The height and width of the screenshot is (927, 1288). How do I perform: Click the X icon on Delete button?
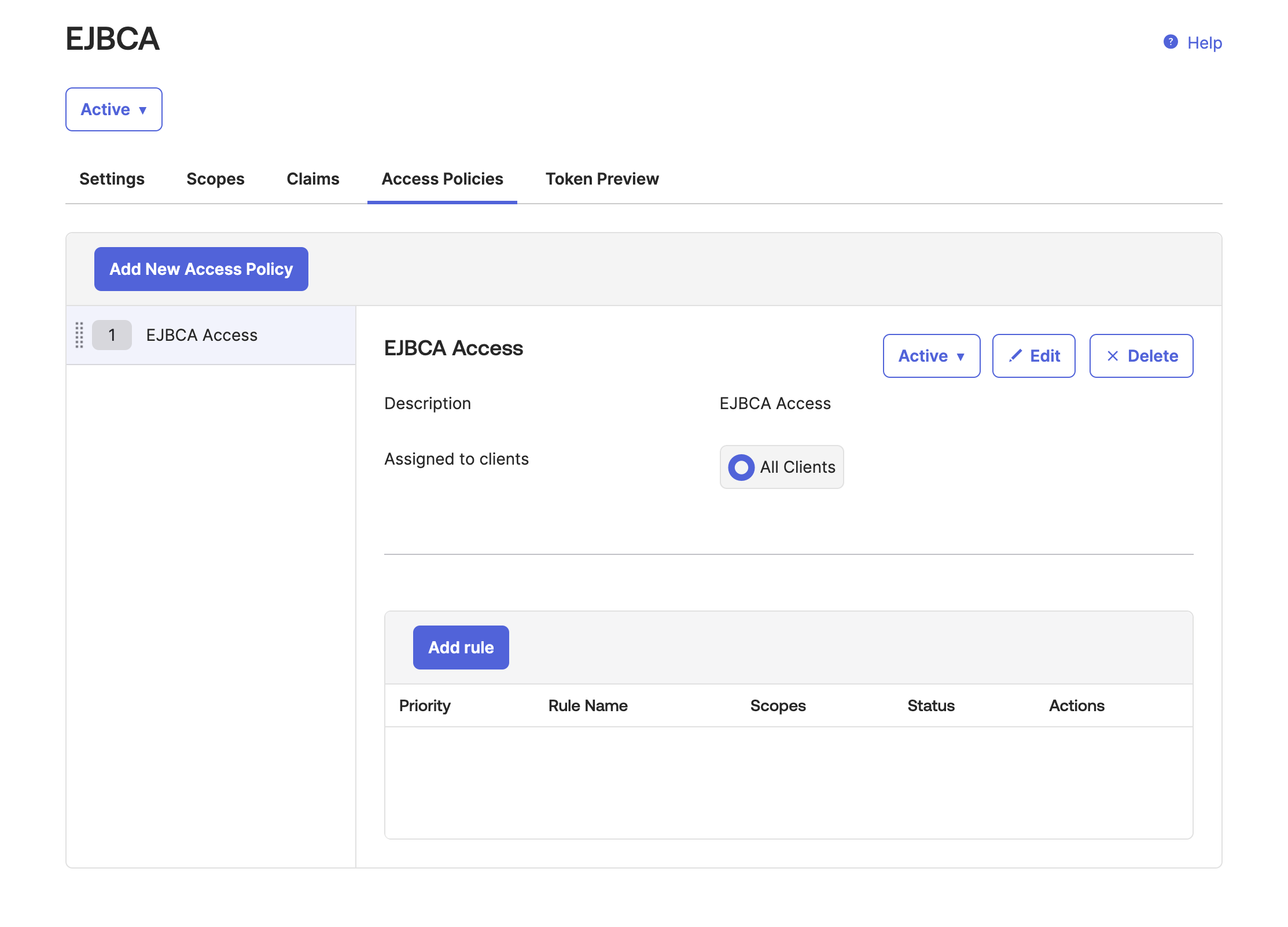1112,356
